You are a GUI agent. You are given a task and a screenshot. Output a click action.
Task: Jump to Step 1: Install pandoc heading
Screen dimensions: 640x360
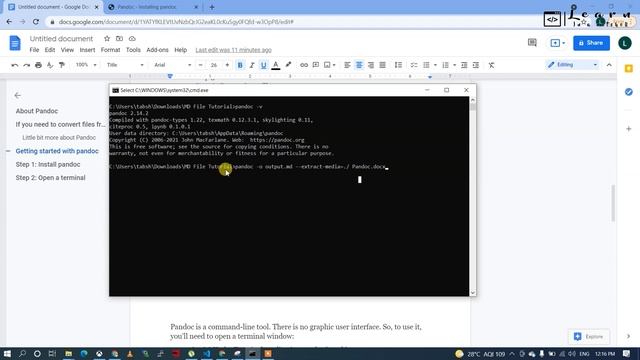click(x=48, y=164)
